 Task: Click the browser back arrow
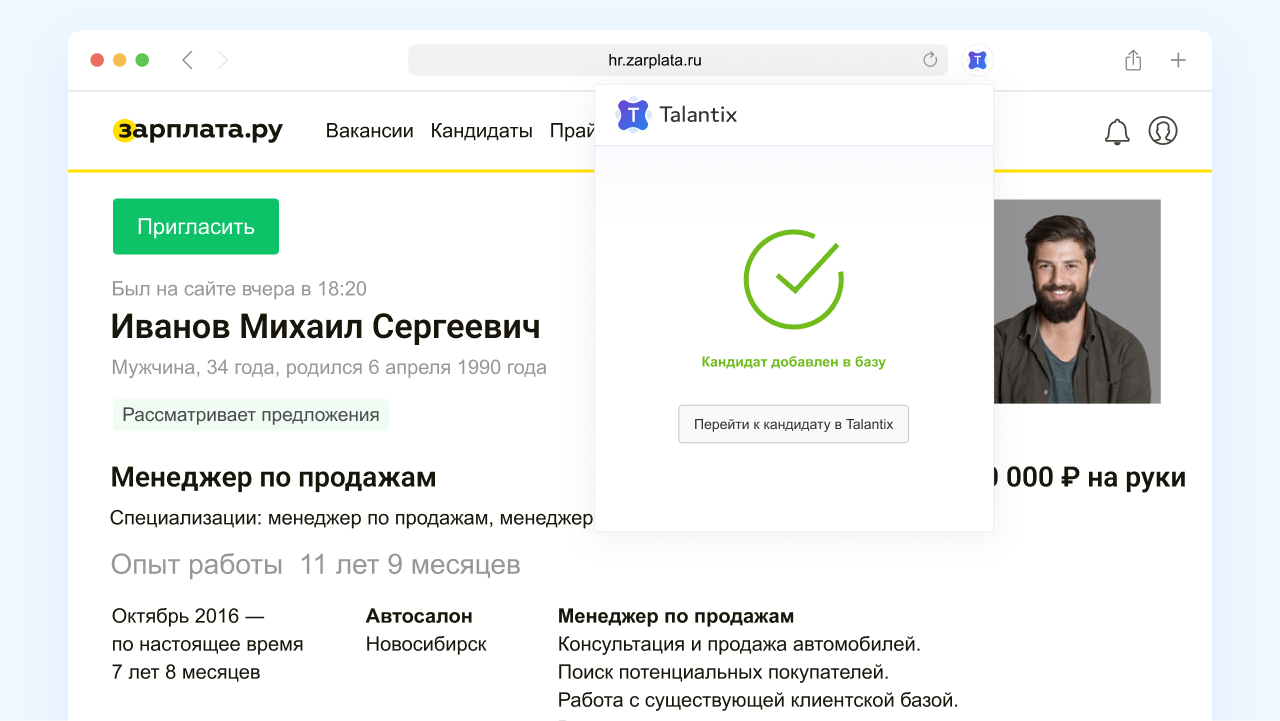[187, 60]
